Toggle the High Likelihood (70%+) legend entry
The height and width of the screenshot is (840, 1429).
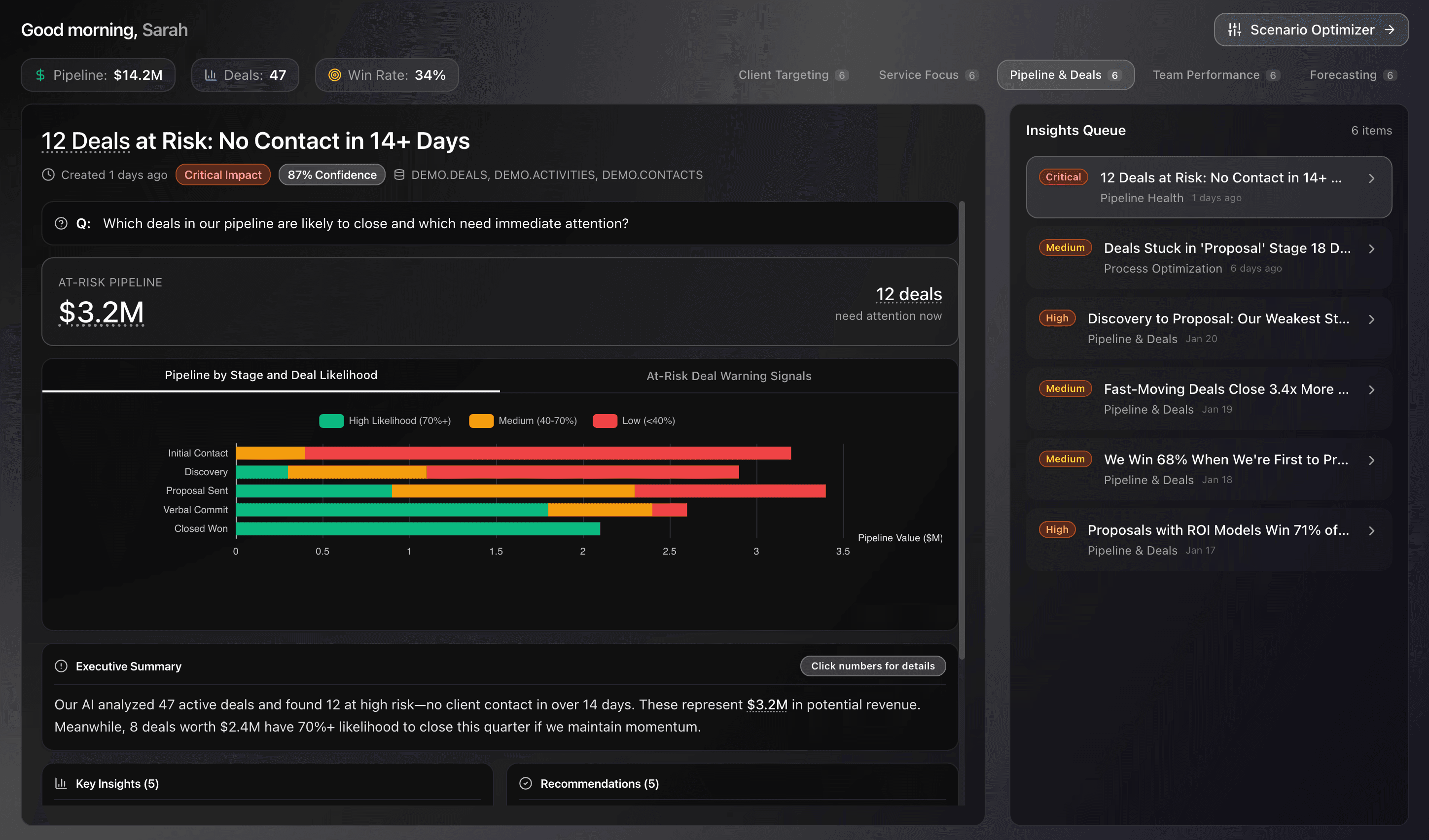pos(386,420)
